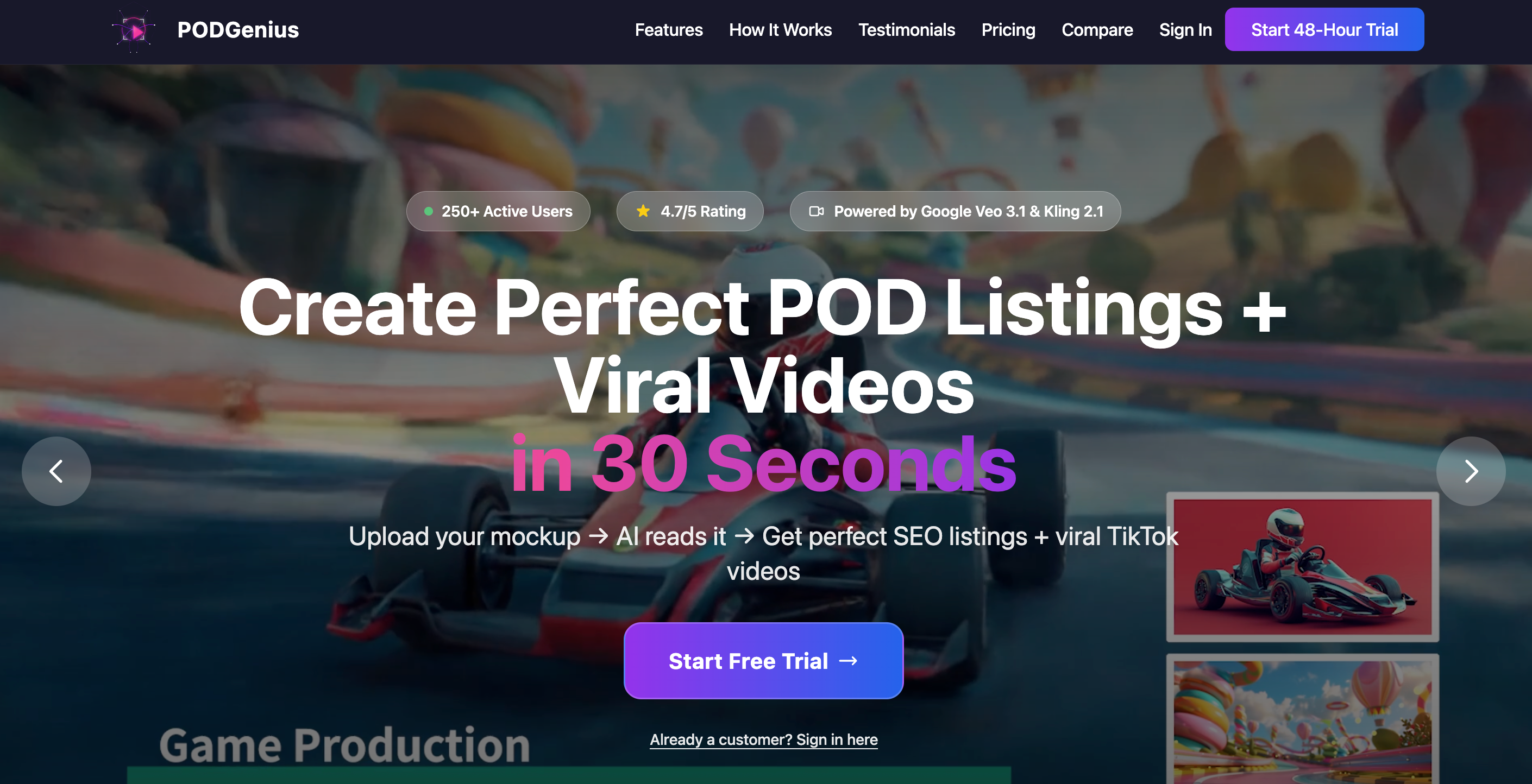Image resolution: width=1532 pixels, height=784 pixels.
Task: Select the red go-kart racer thumbnail
Action: [1302, 567]
